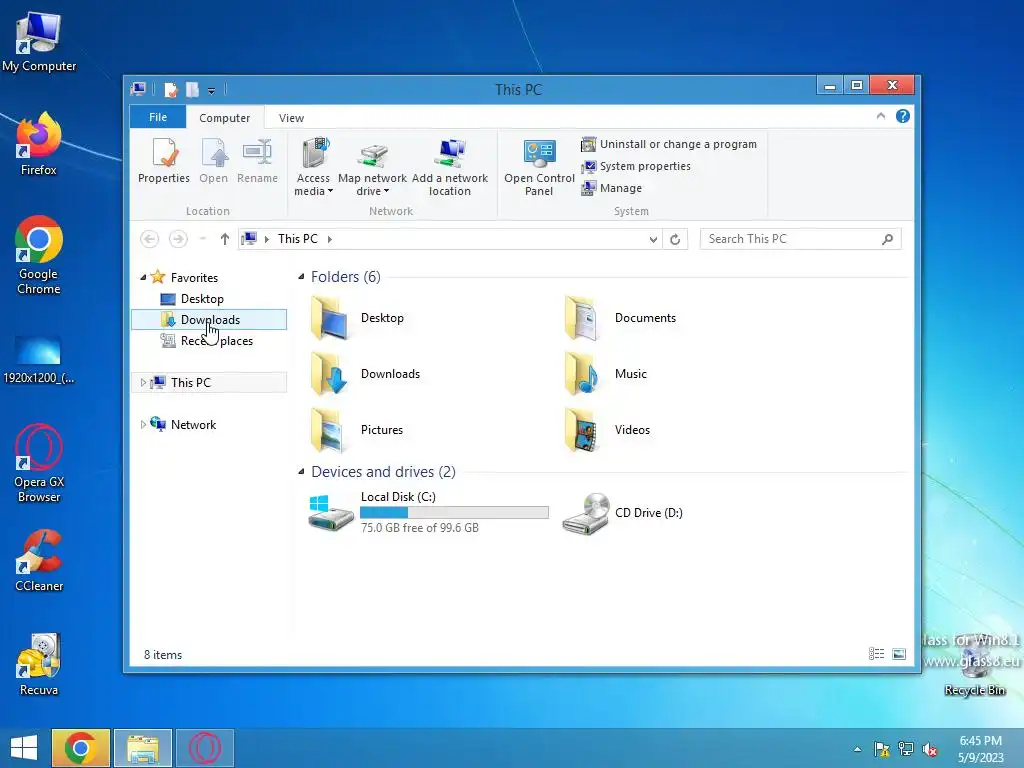Open Map network drive option
This screenshot has width=1024, height=768.
(x=372, y=167)
